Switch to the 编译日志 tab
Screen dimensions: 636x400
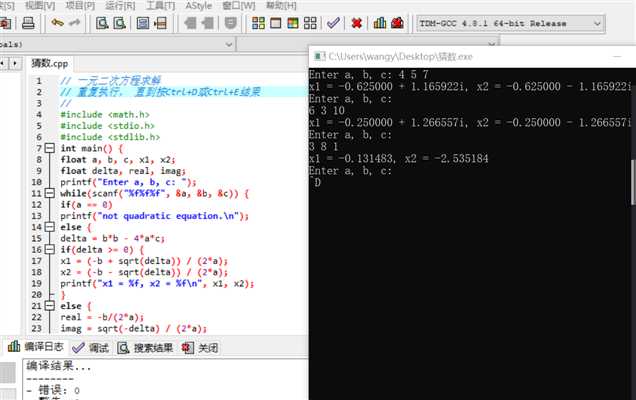[x=36, y=347]
